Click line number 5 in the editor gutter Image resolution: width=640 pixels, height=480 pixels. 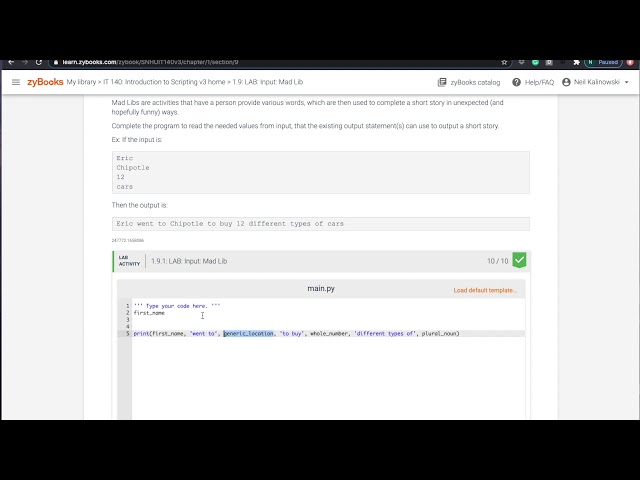[127, 334]
